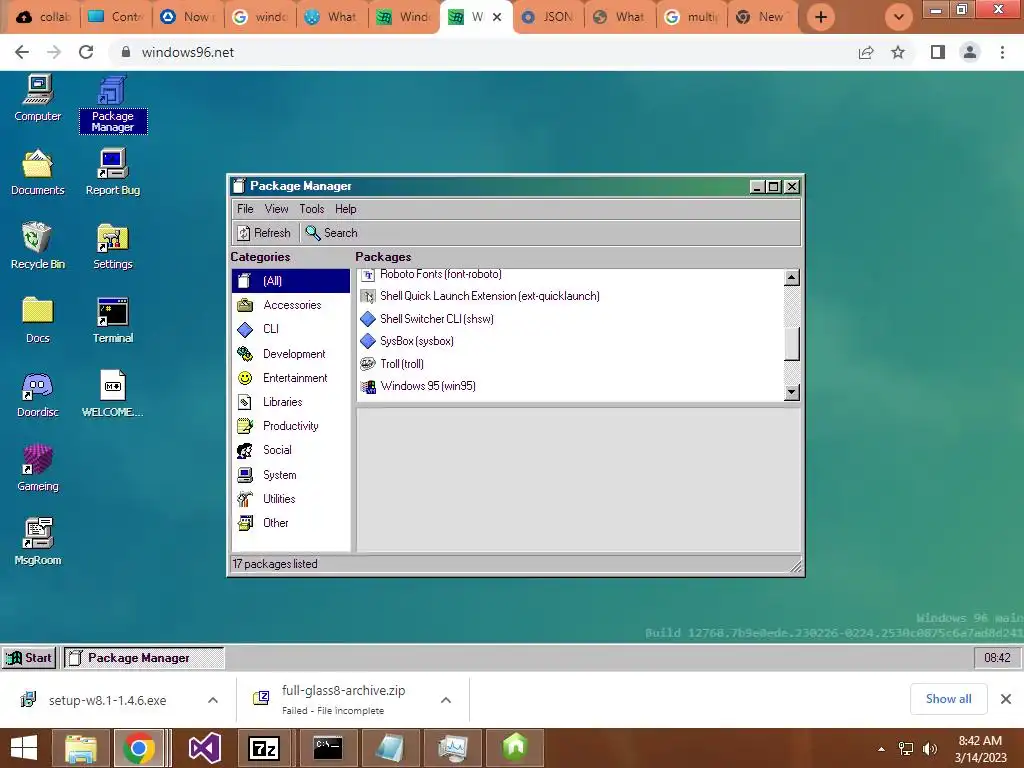Viewport: 1024px width, 768px height.
Task: Select Windows 95 (win95) package
Action: coord(570,386)
